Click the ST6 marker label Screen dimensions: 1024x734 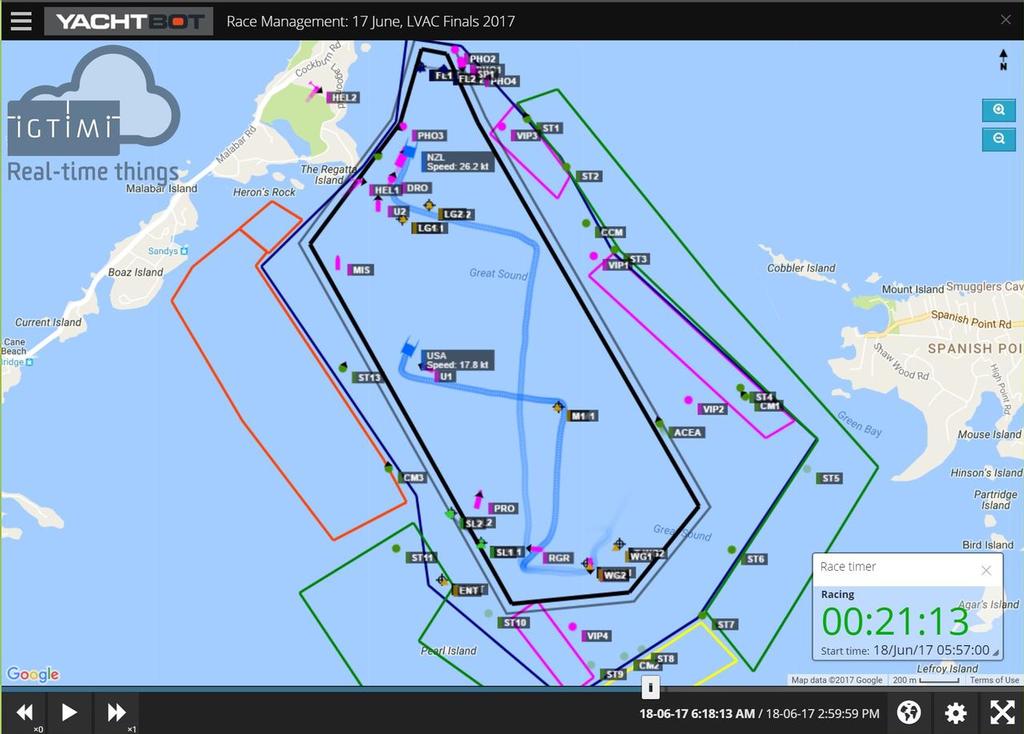click(x=755, y=559)
